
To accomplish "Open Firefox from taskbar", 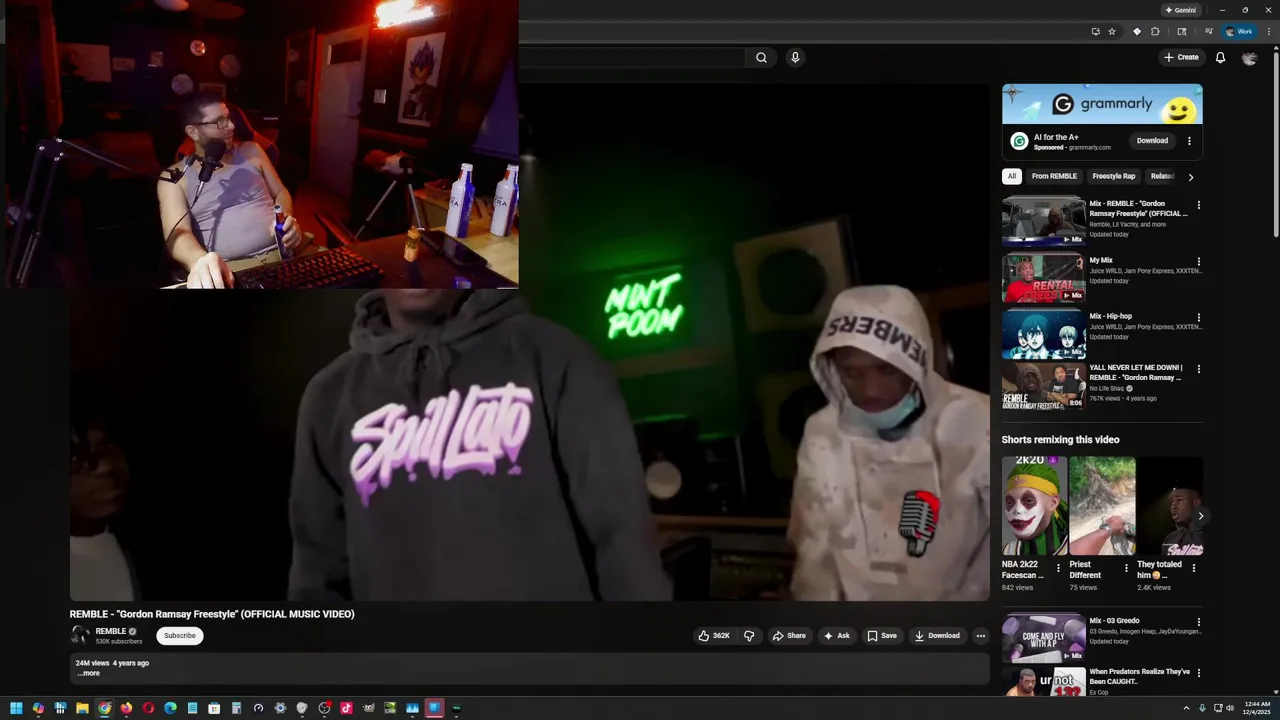I will [x=126, y=708].
